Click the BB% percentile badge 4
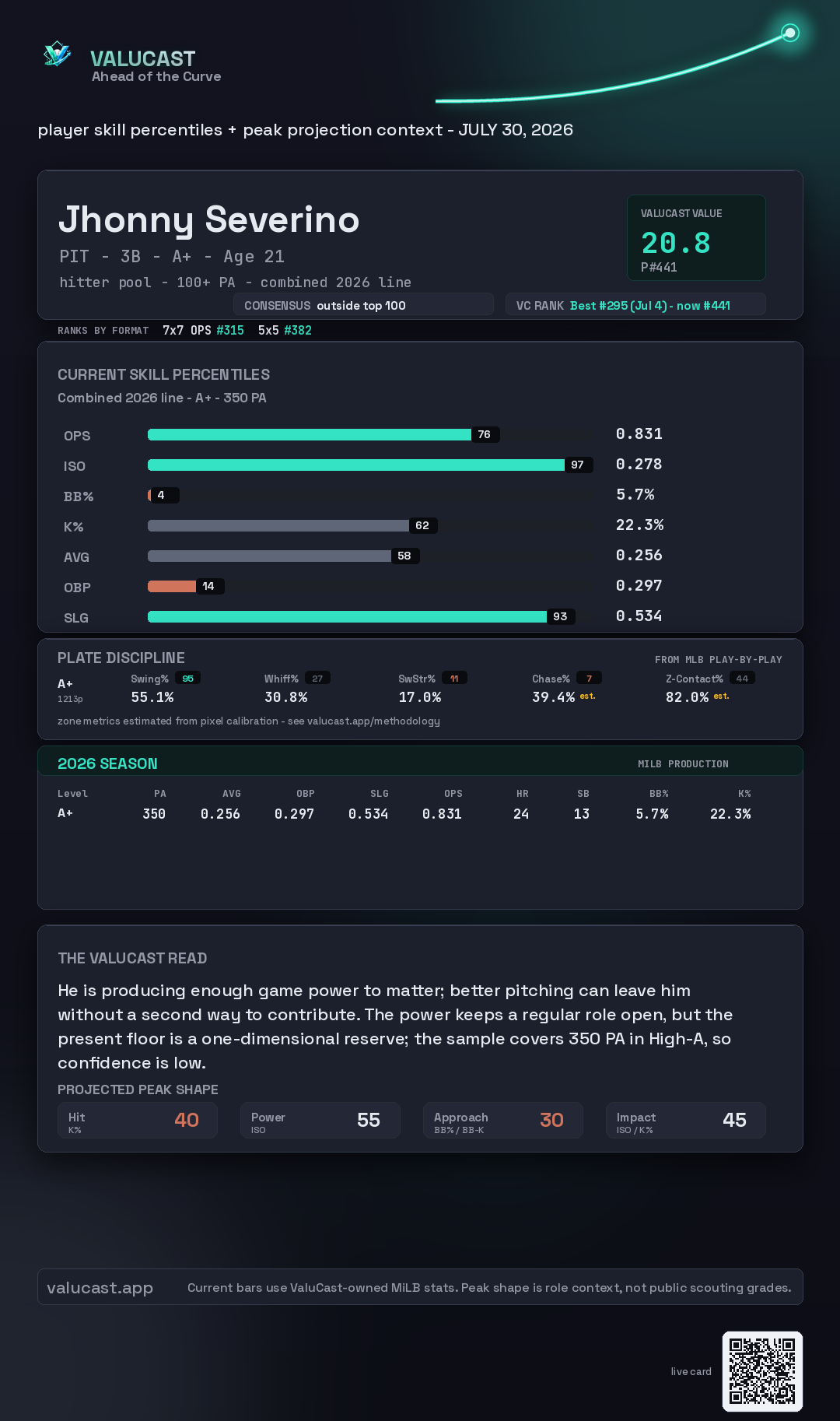840x1421 pixels. coord(163,495)
